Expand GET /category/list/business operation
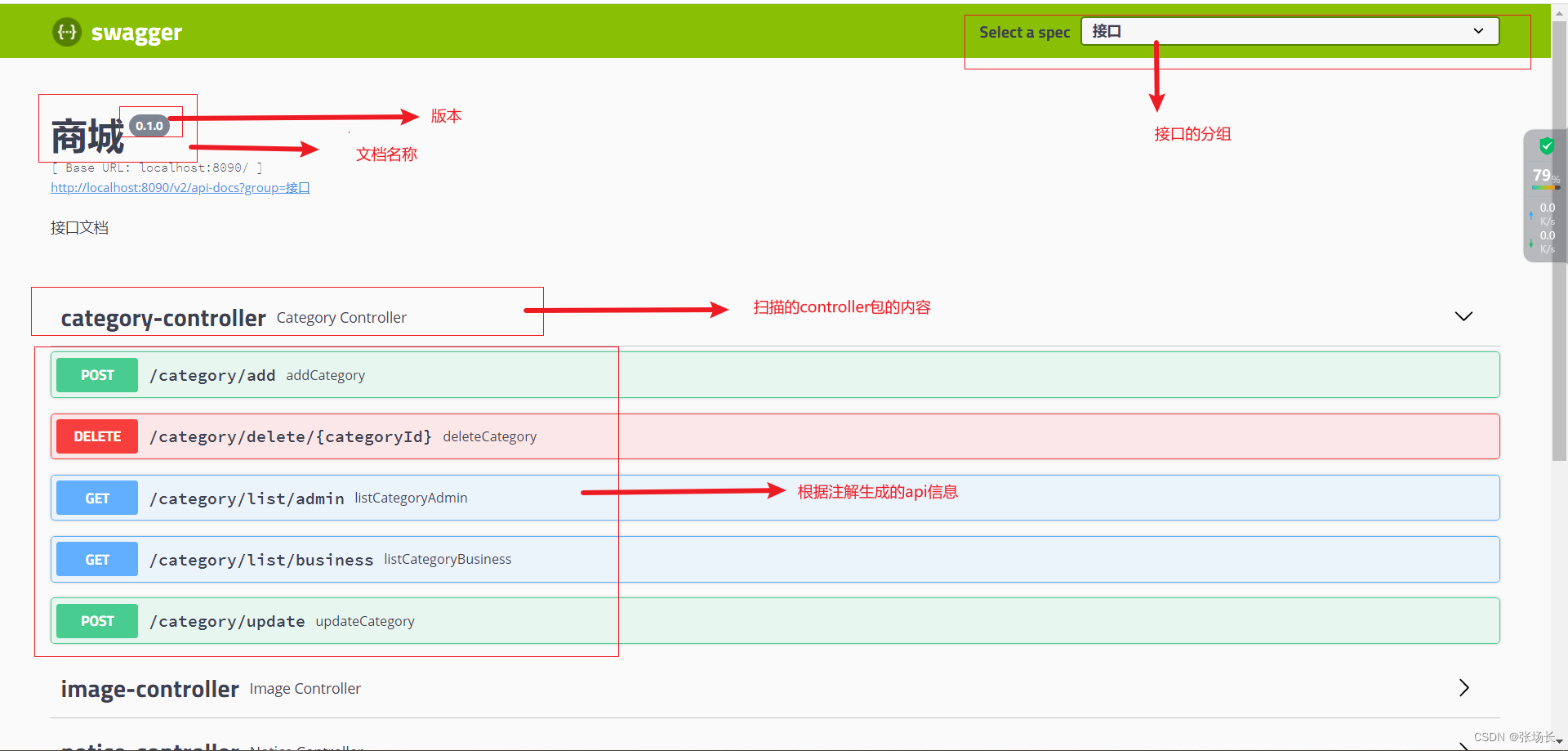Image resolution: width=1568 pixels, height=751 pixels. coord(775,559)
